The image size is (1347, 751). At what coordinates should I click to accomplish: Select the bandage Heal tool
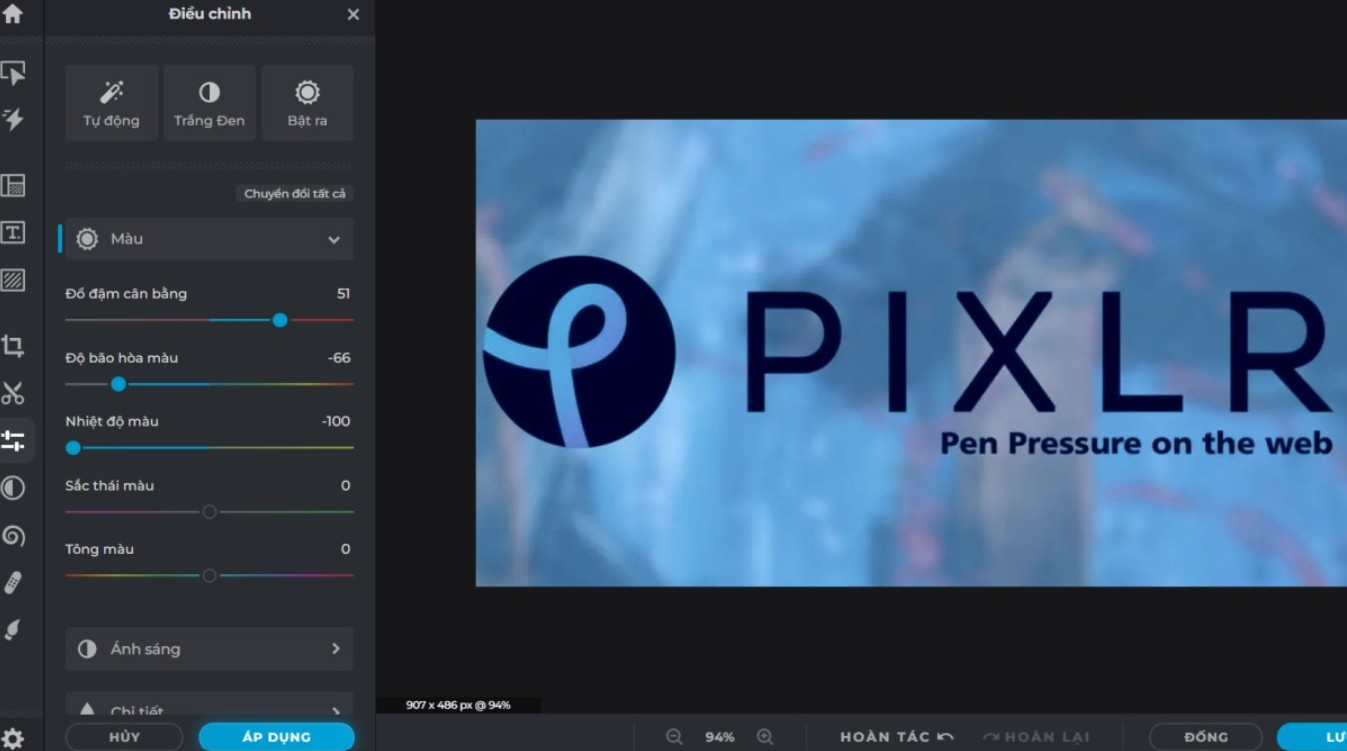pos(13,582)
